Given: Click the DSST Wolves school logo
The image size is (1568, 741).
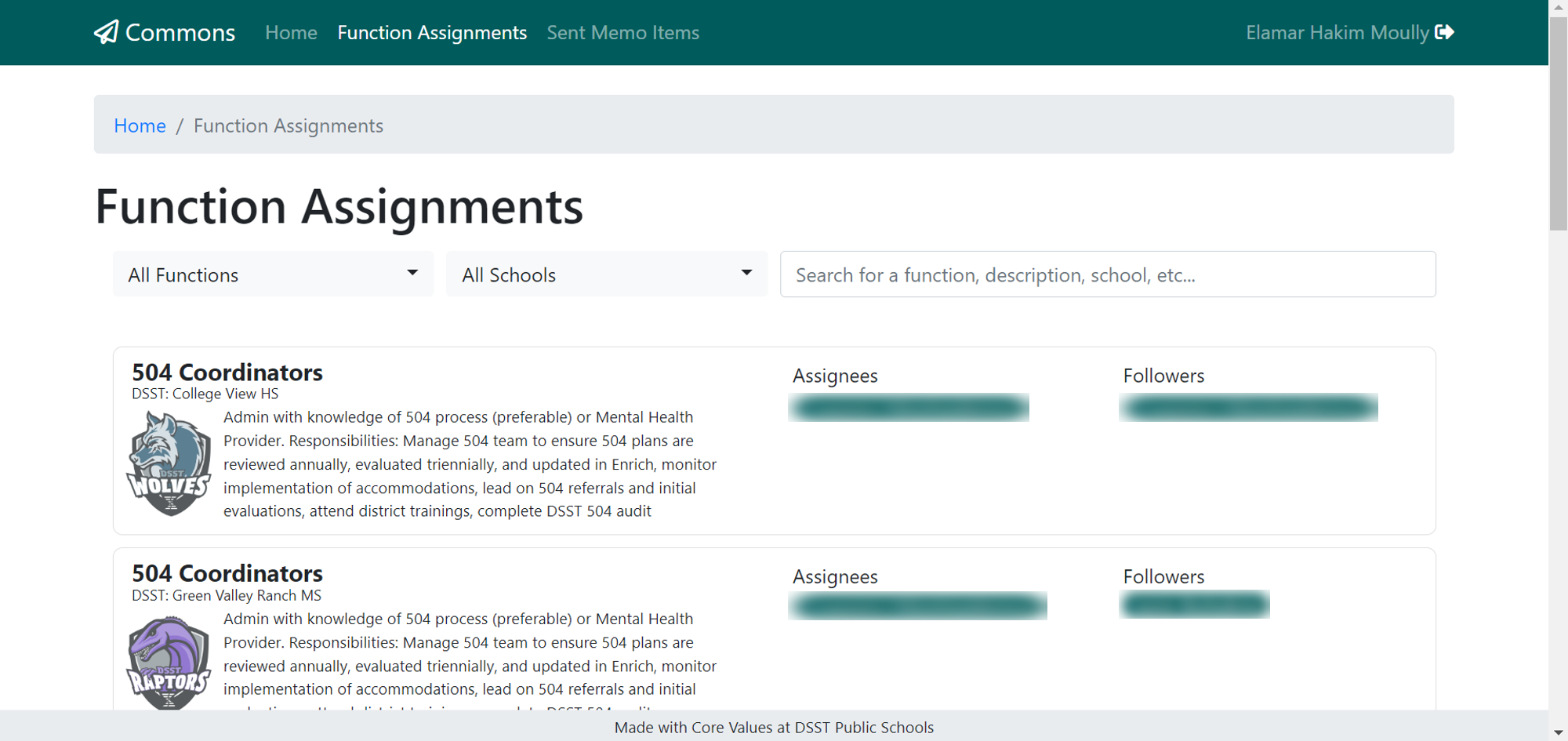Looking at the screenshot, I should point(169,462).
